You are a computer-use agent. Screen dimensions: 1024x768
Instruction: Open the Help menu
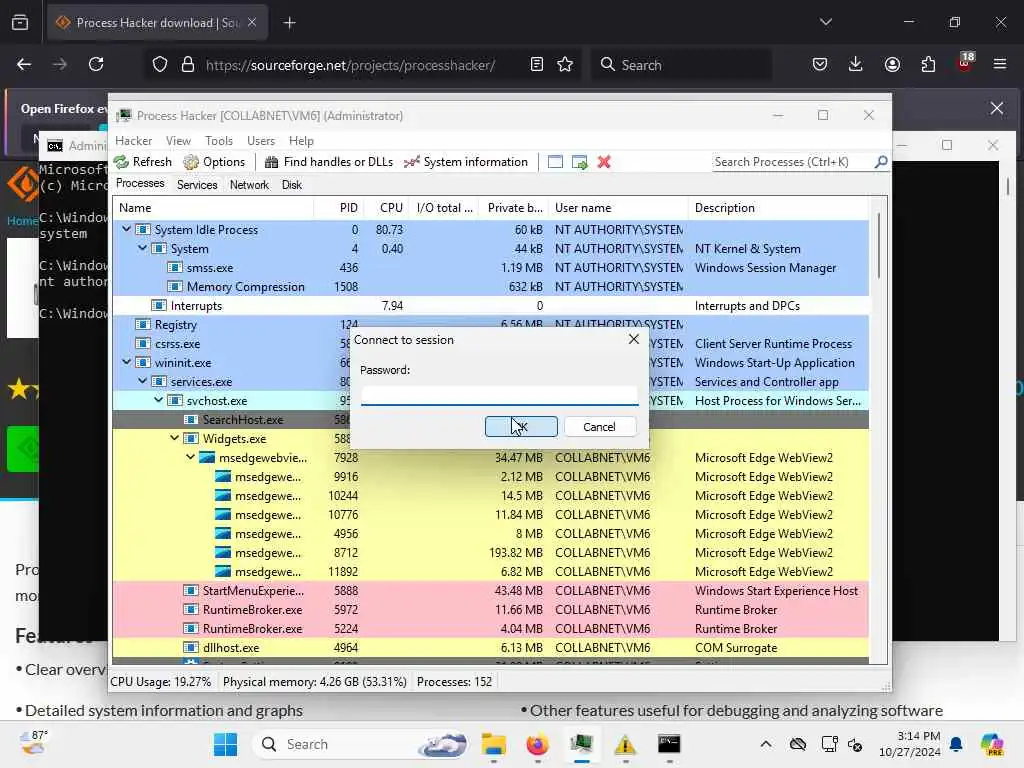click(x=301, y=141)
